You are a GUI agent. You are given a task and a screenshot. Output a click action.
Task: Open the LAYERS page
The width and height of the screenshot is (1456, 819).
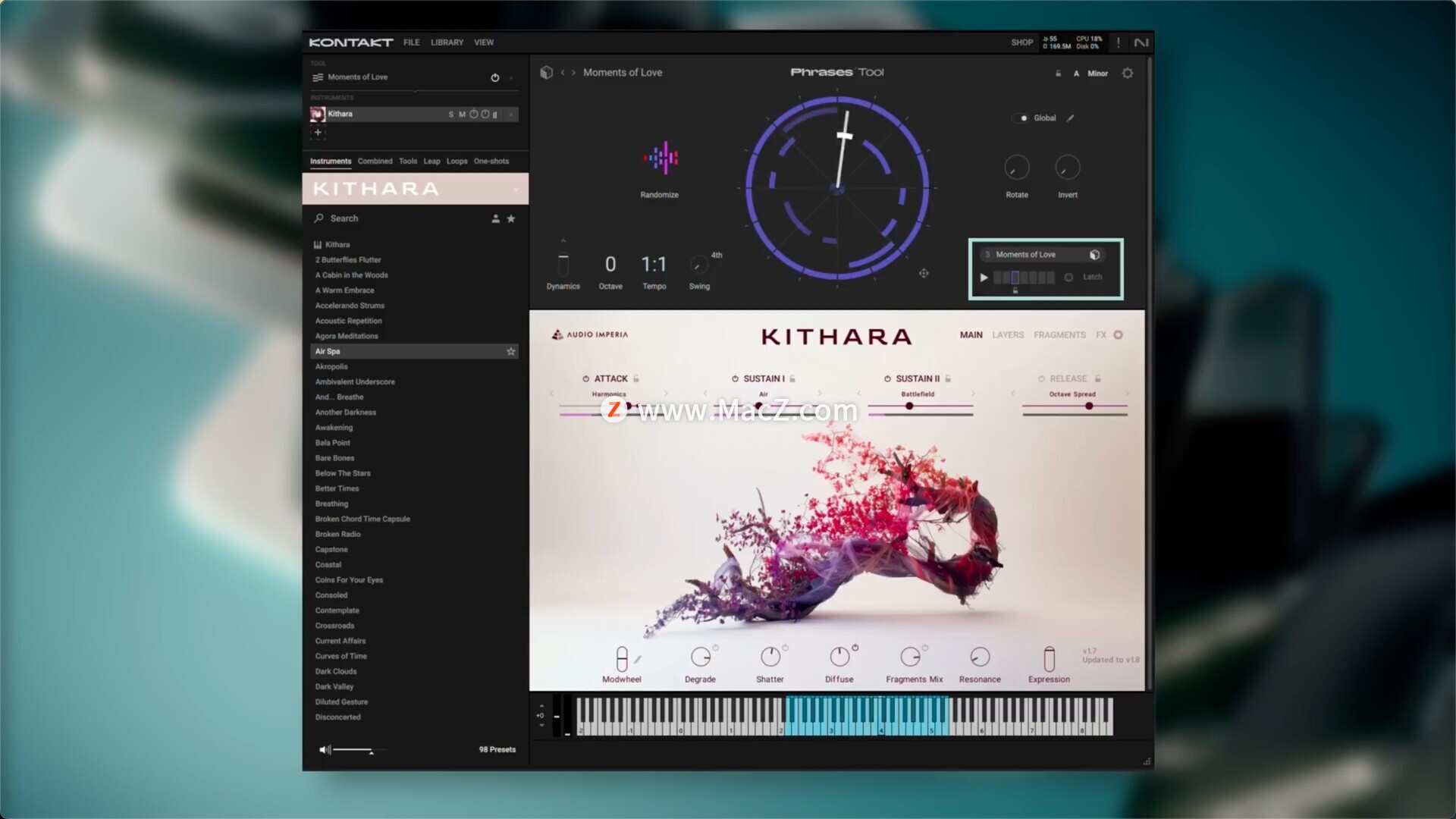coord(1008,334)
